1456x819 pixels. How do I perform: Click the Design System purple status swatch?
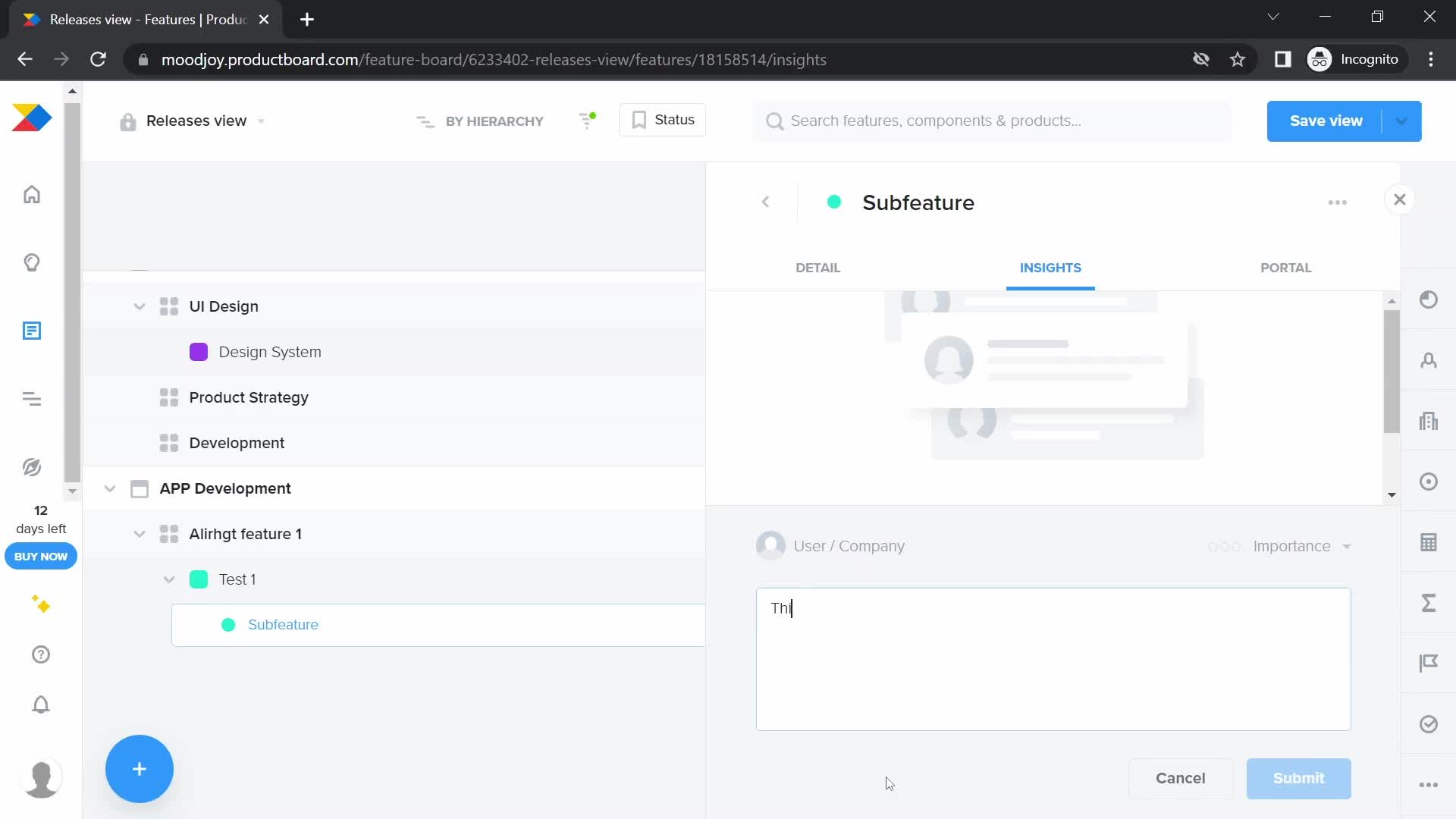(x=199, y=352)
